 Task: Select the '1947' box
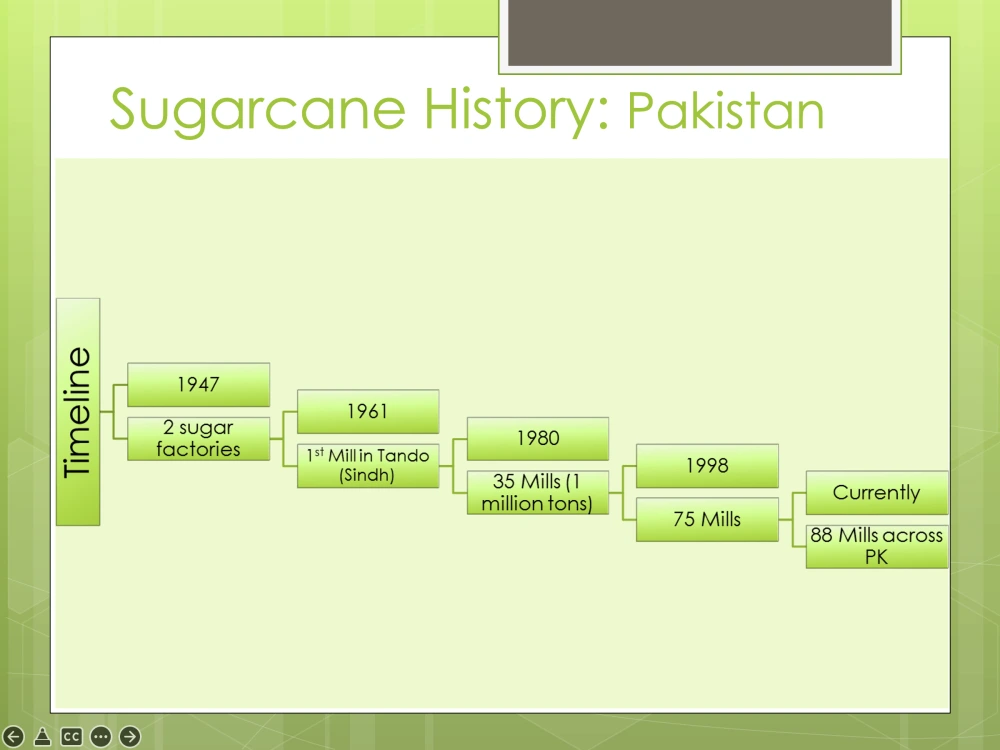198,385
